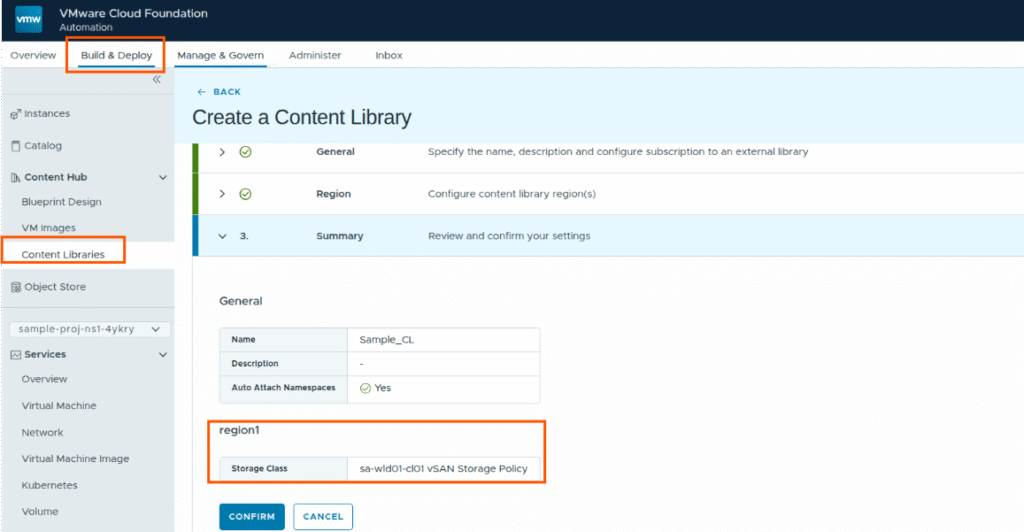Open the sample-proj-ns1-4ykry namespace dropdown
This screenshot has width=1024, height=532.
coord(89,329)
